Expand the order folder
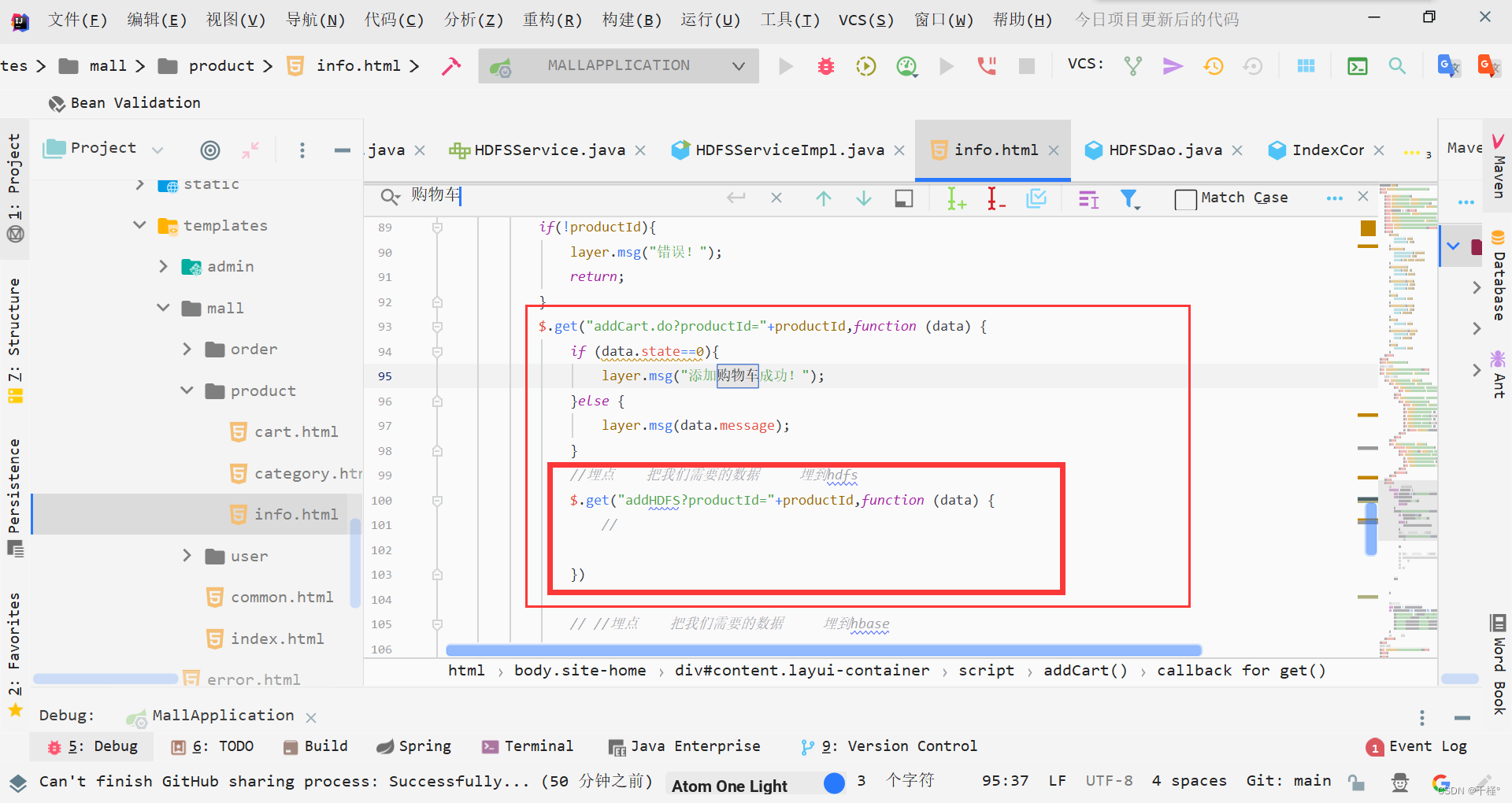The image size is (1512, 803). (x=187, y=349)
